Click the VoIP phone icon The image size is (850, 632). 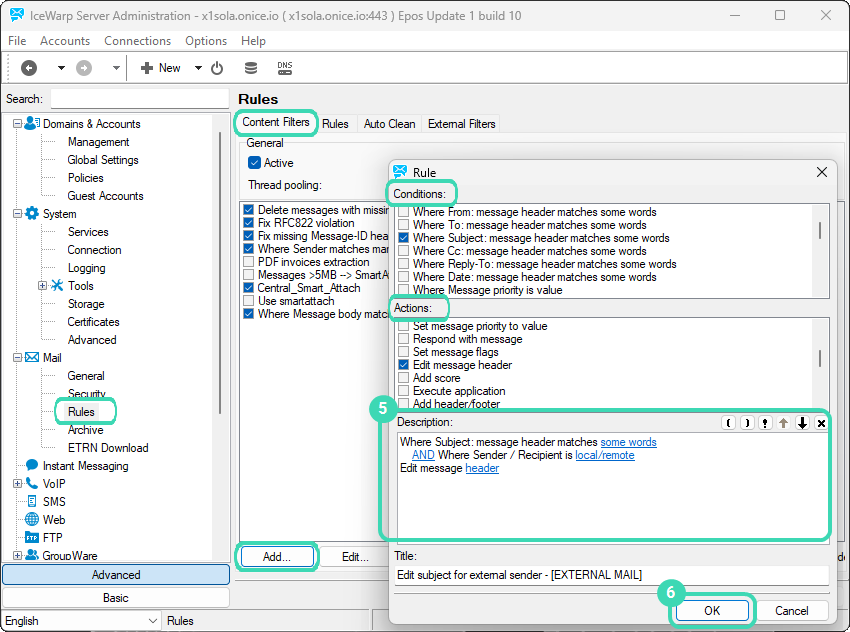(x=32, y=483)
